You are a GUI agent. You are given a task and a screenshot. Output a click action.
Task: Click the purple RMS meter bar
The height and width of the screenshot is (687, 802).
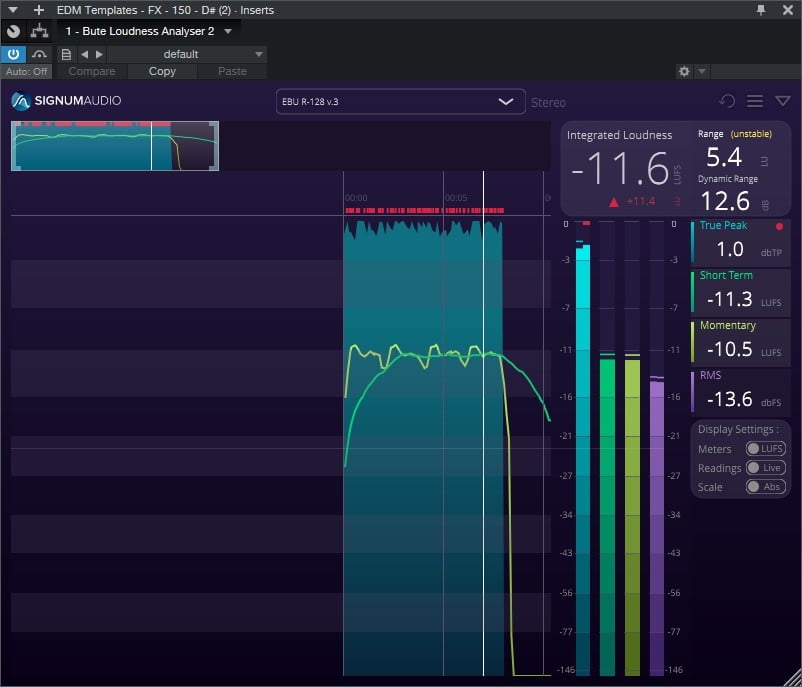[x=657, y=528]
